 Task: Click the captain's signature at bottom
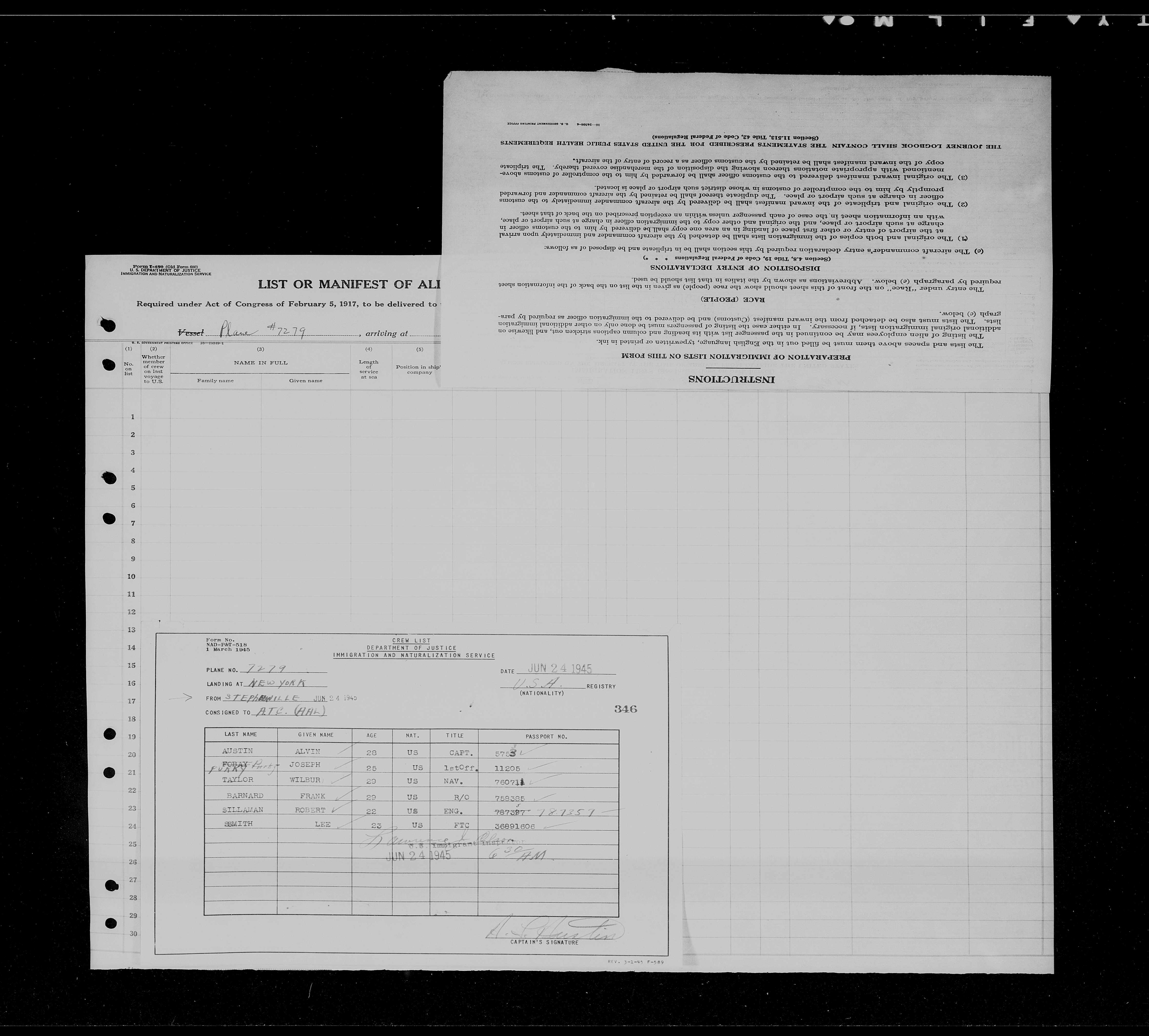[x=554, y=930]
